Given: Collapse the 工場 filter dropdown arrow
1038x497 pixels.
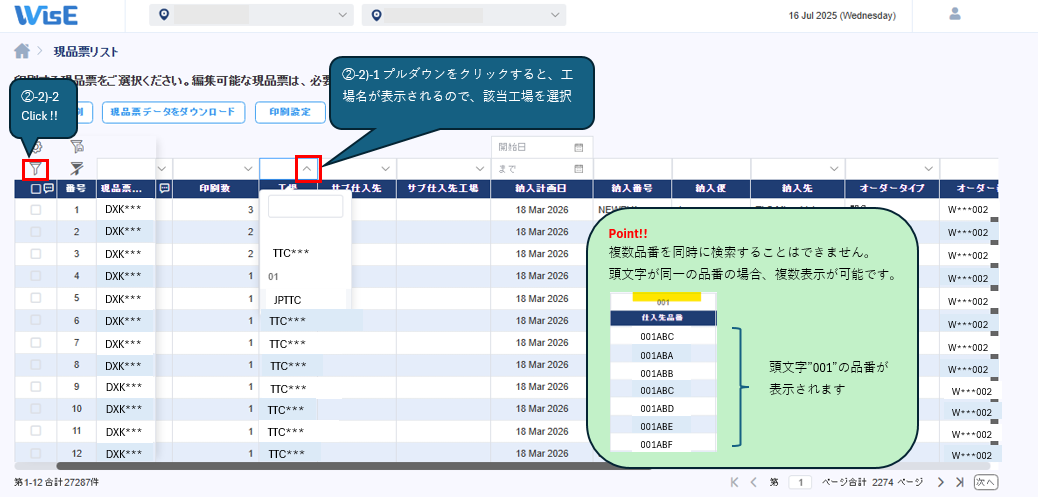Looking at the screenshot, I should pos(307,169).
